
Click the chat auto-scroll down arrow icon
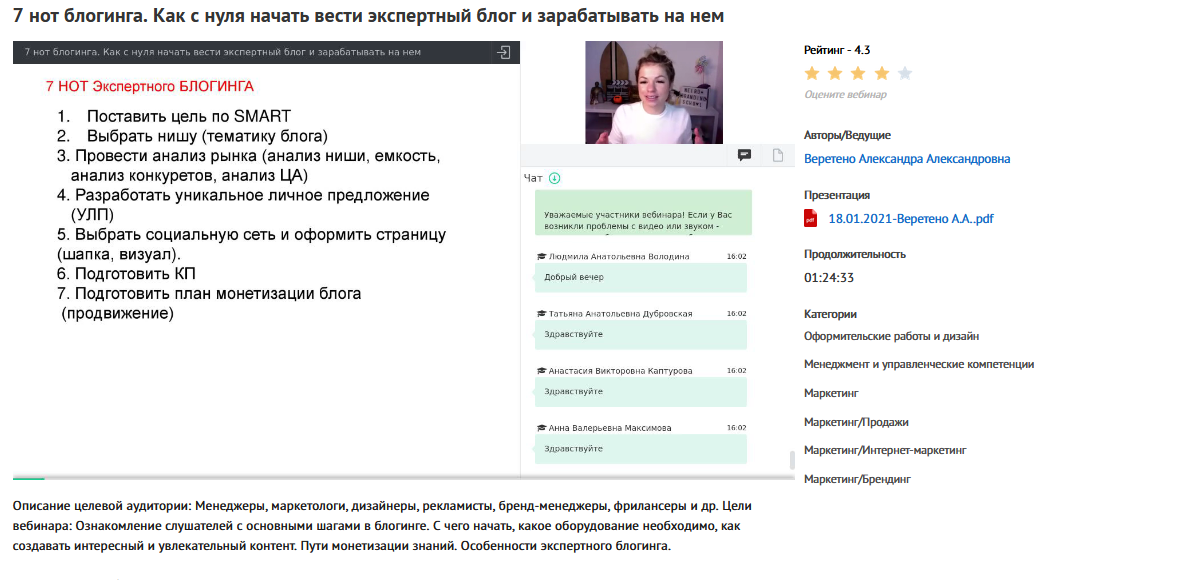coord(555,178)
